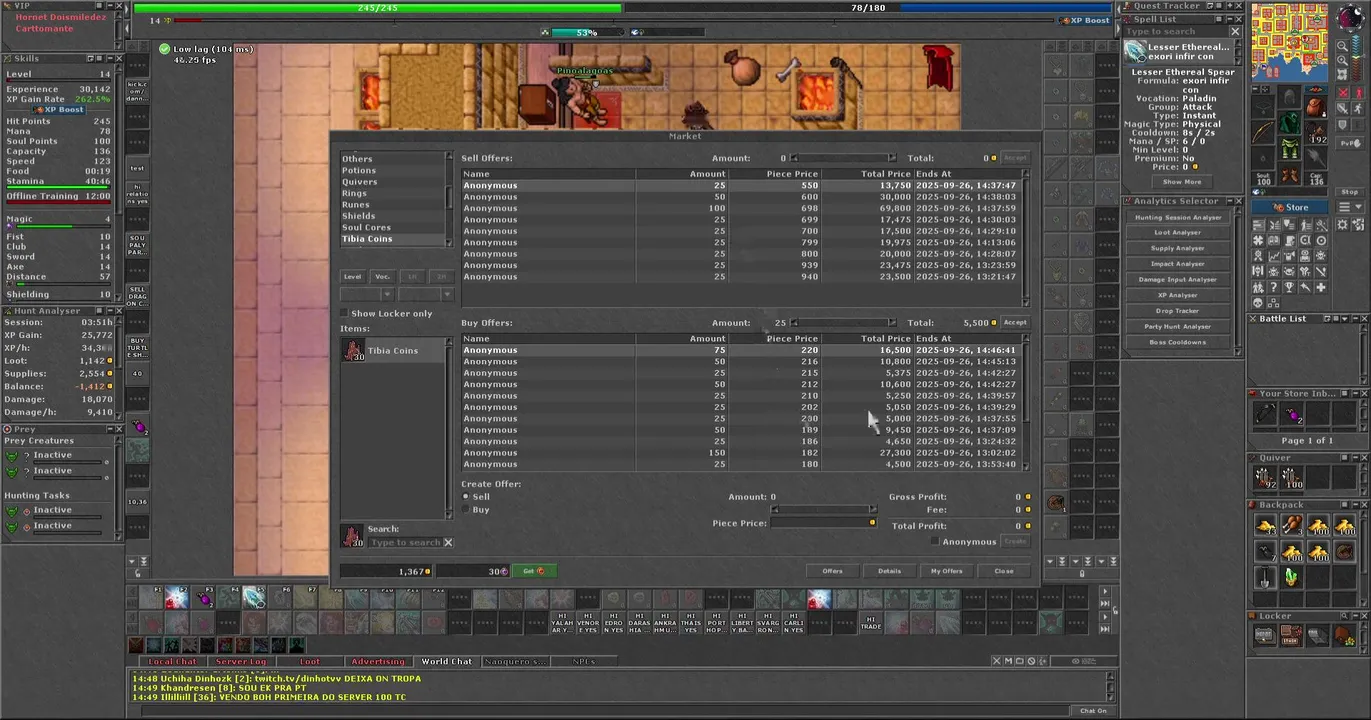Viewport: 1371px width, 720px height.
Task: Click the Chat On button
Action: (x=1093, y=711)
